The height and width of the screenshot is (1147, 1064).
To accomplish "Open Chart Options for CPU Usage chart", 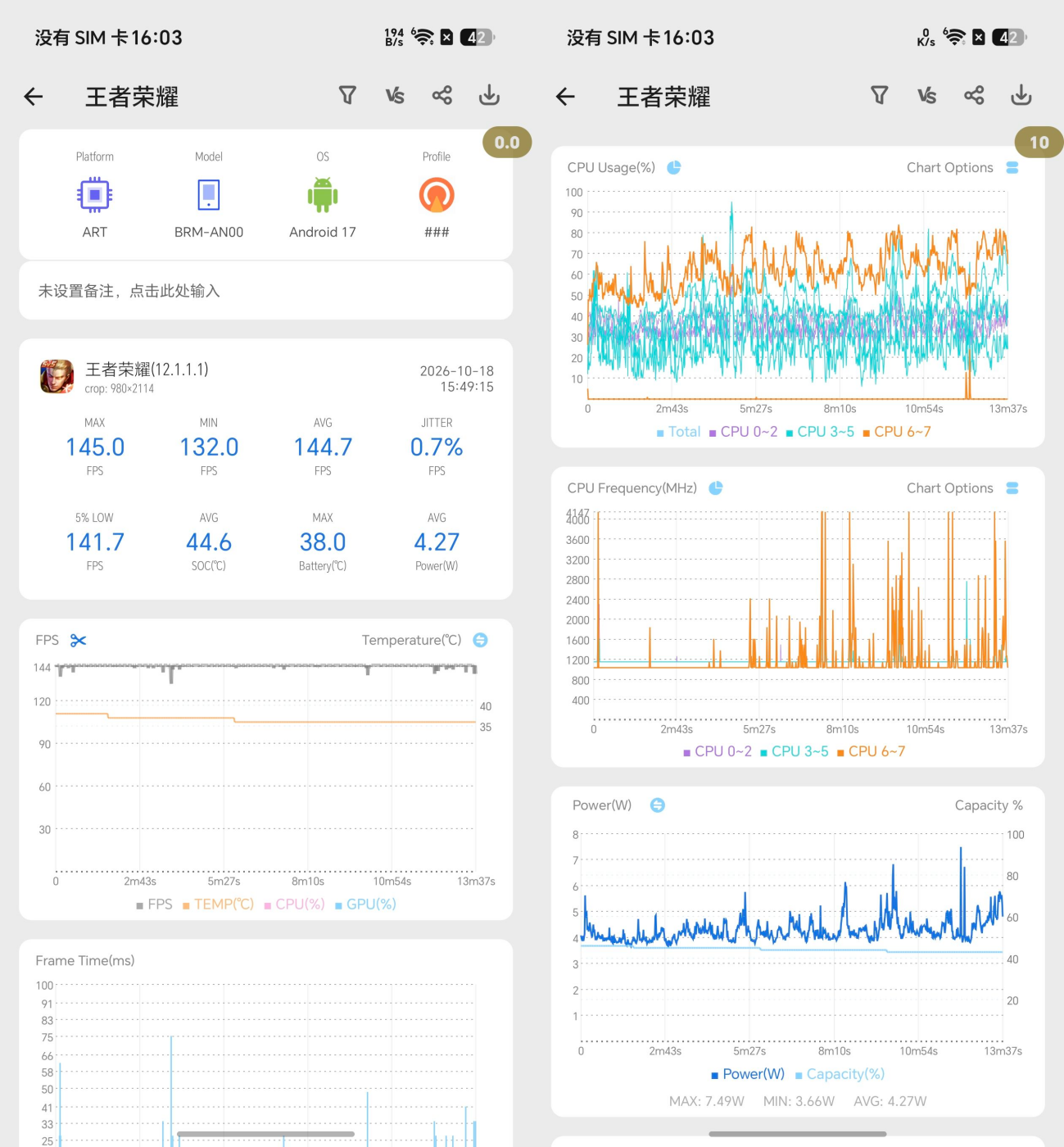I will [x=962, y=167].
